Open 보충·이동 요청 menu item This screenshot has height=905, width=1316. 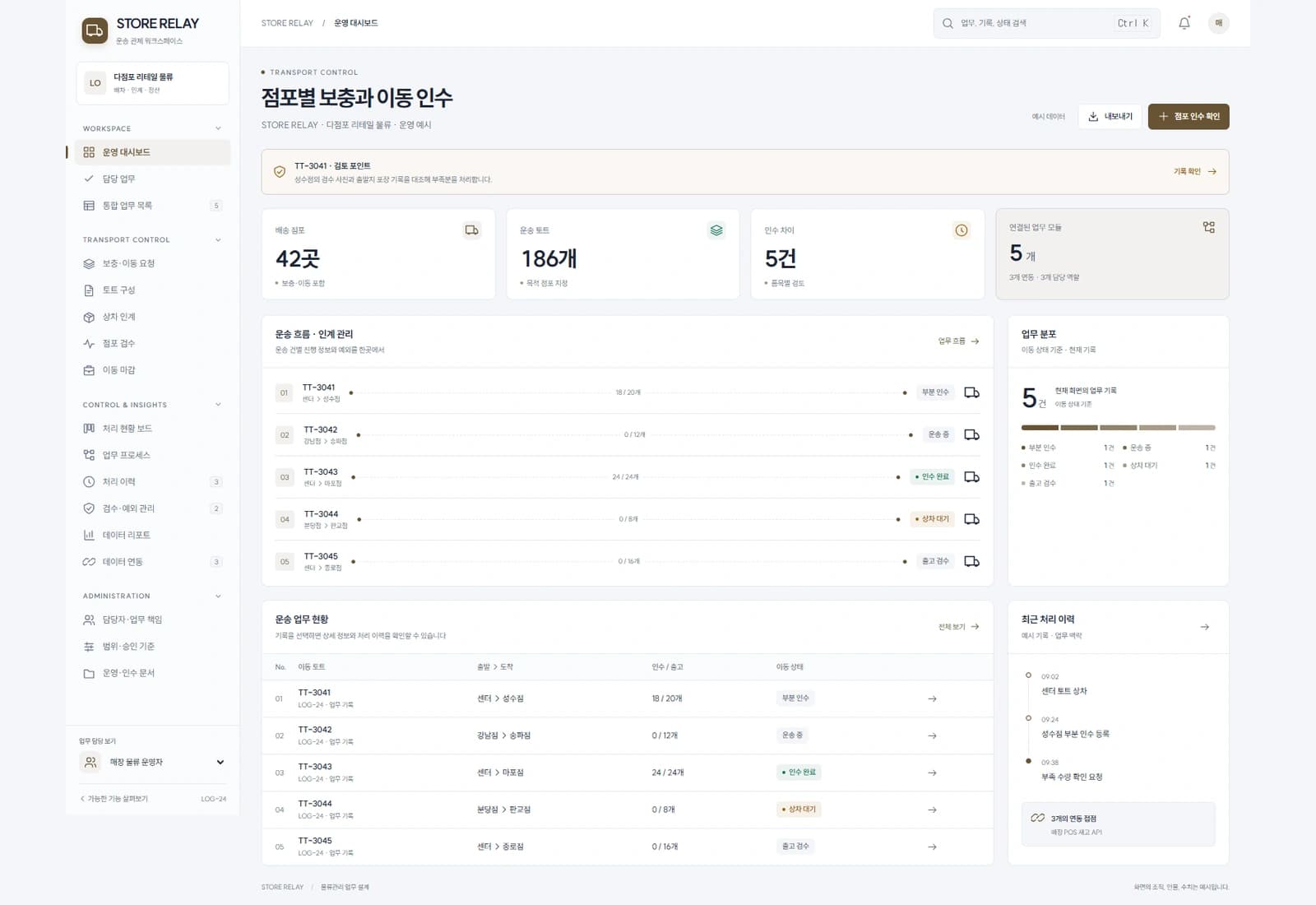[x=152, y=263]
